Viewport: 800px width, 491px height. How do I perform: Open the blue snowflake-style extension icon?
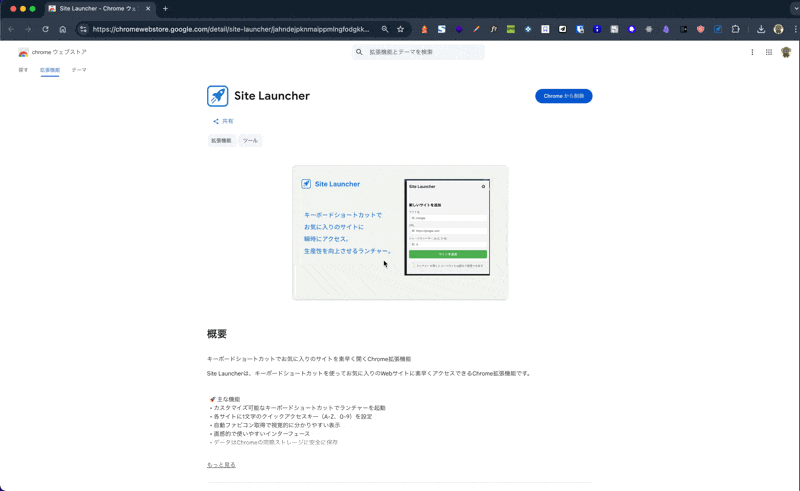[528, 29]
